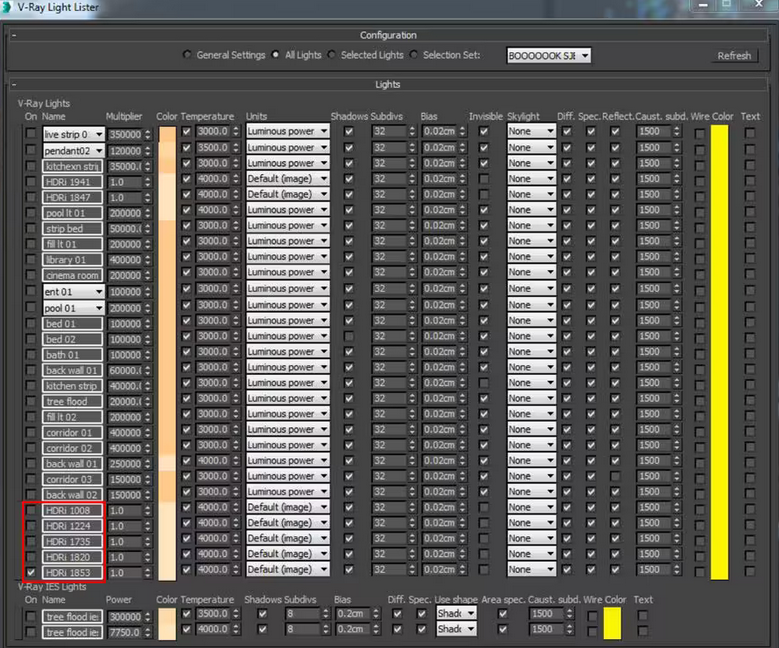This screenshot has height=648, width=779.
Task: Enable first tree flood ies light checkbox
Action: [x=31, y=616]
